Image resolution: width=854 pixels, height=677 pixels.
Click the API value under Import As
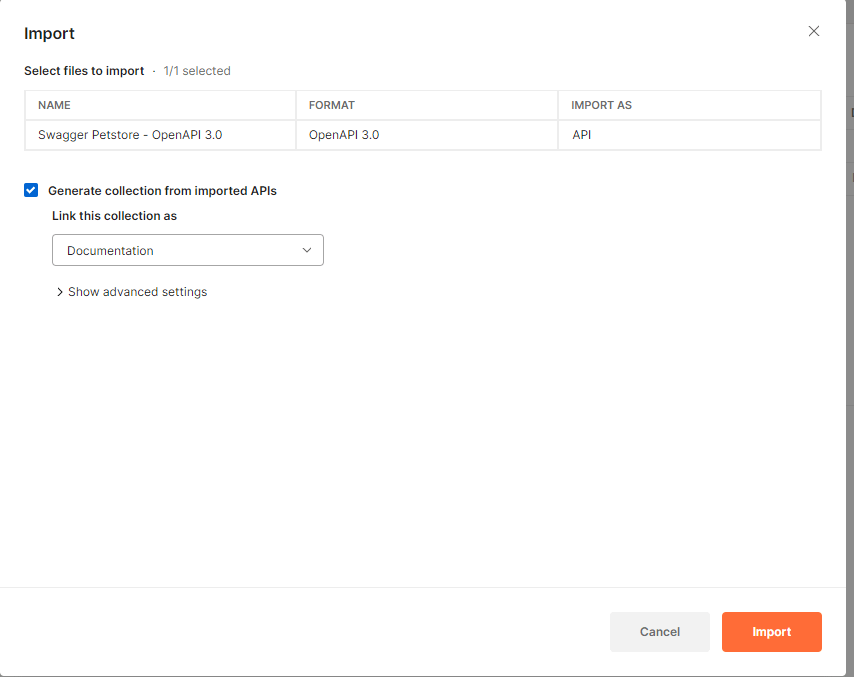582,135
